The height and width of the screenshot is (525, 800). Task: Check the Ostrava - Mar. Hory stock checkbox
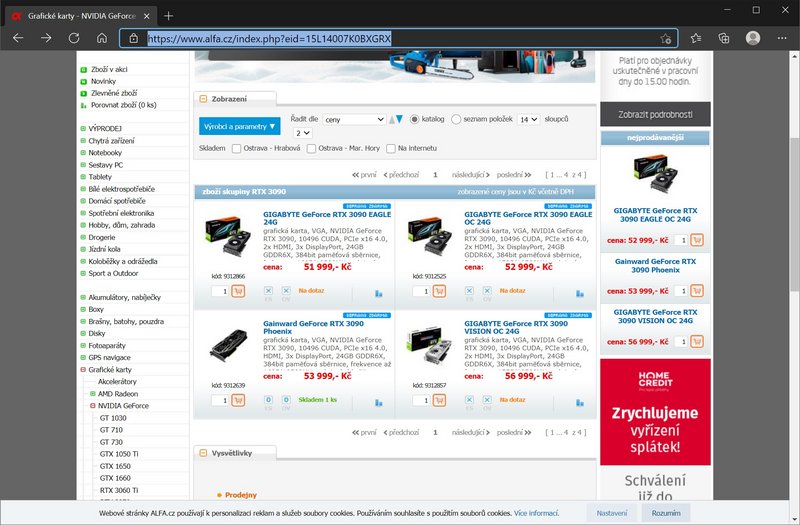click(311, 148)
